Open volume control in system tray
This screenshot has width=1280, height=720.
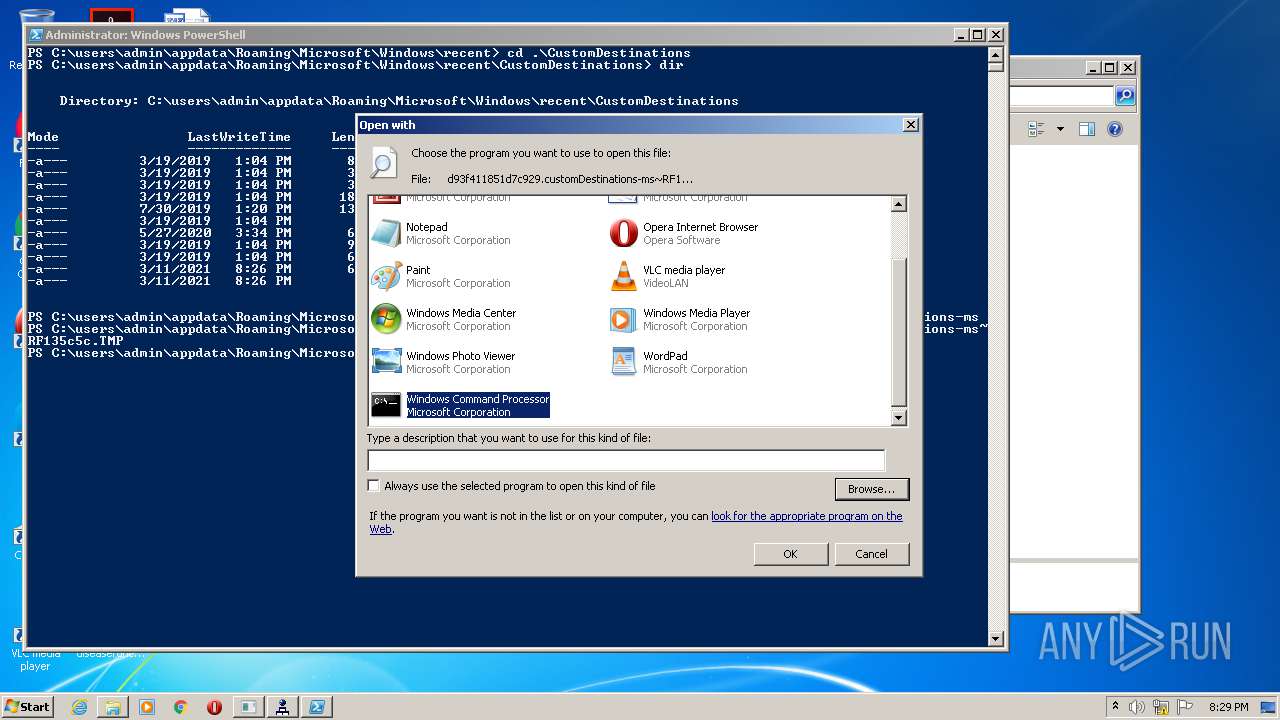pos(1137,707)
